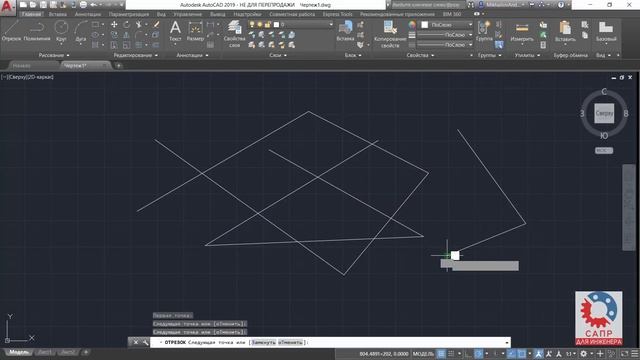Select the Текст (Text) tool
640x360 pixels.
(175, 31)
